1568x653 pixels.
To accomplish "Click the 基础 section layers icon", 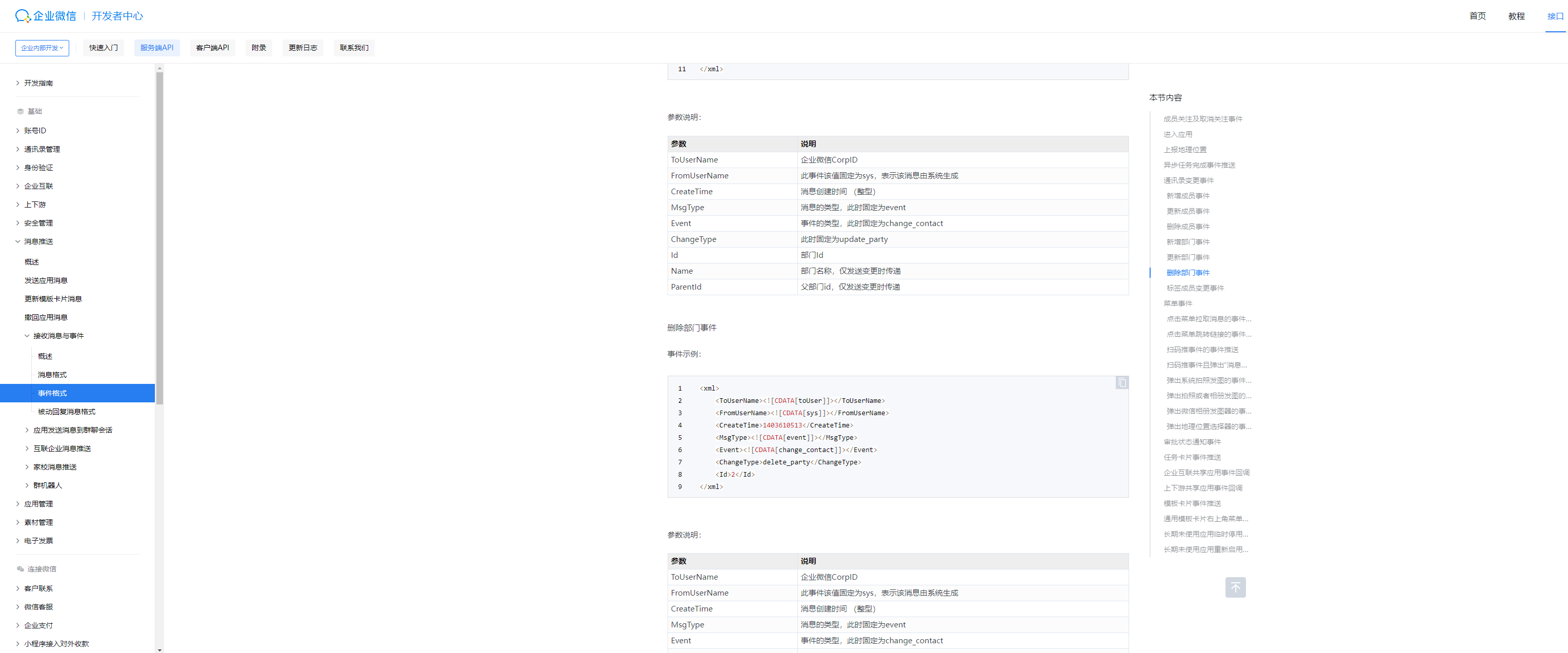I will [21, 111].
